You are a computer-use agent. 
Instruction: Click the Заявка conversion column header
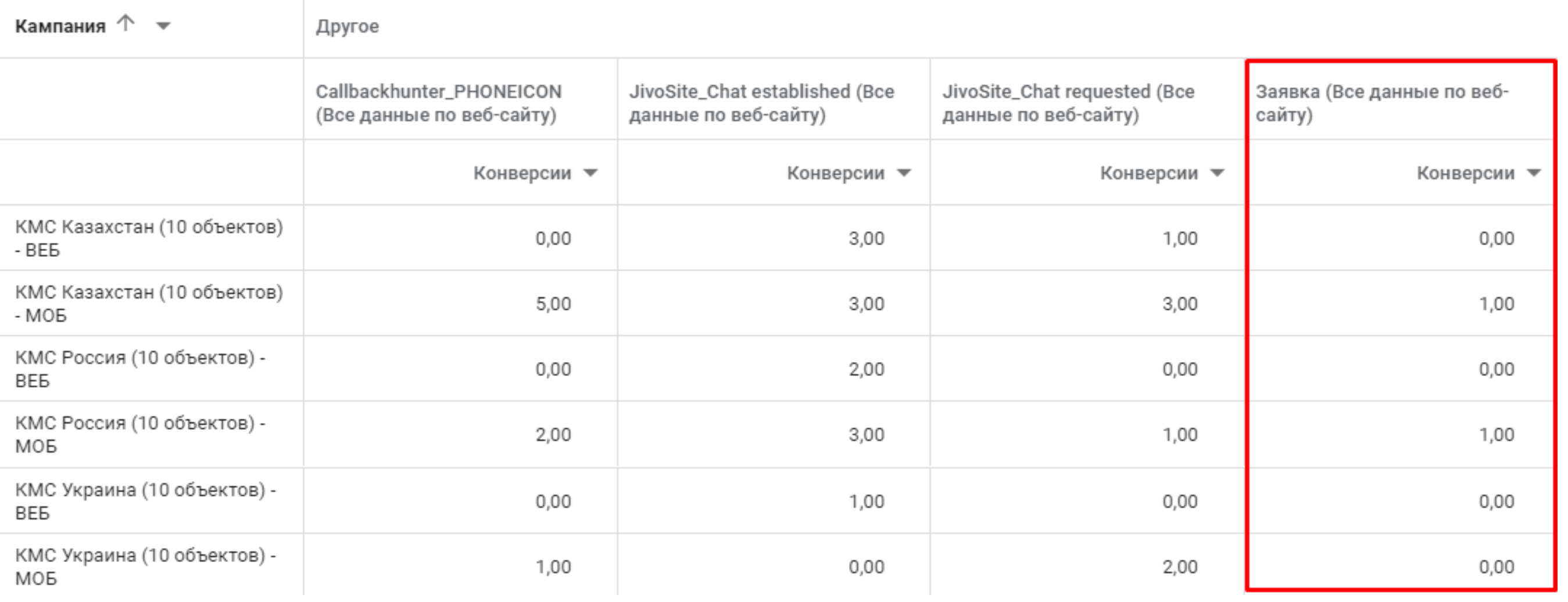click(x=1382, y=103)
